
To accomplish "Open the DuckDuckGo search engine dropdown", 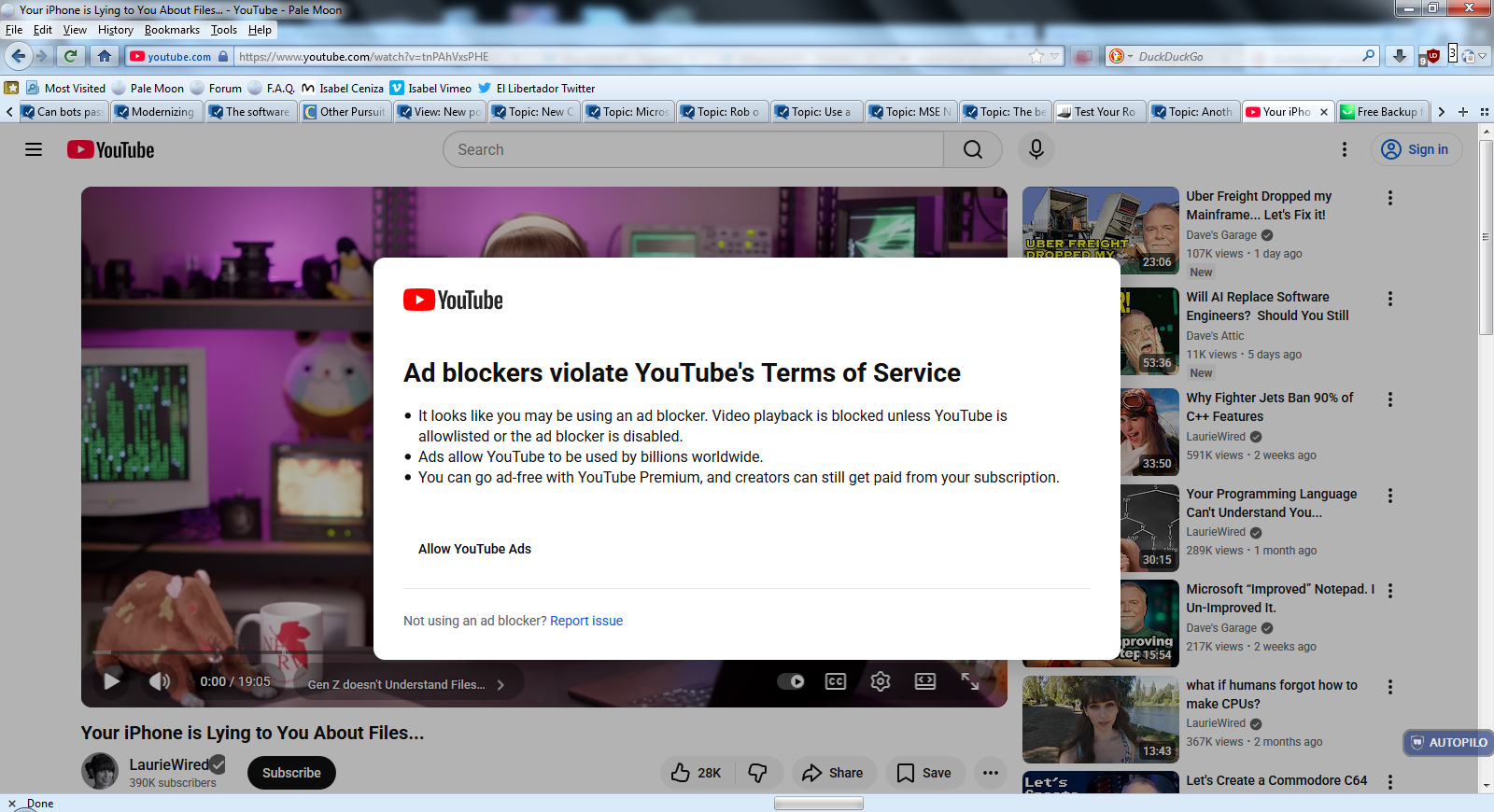I will [x=1120, y=56].
